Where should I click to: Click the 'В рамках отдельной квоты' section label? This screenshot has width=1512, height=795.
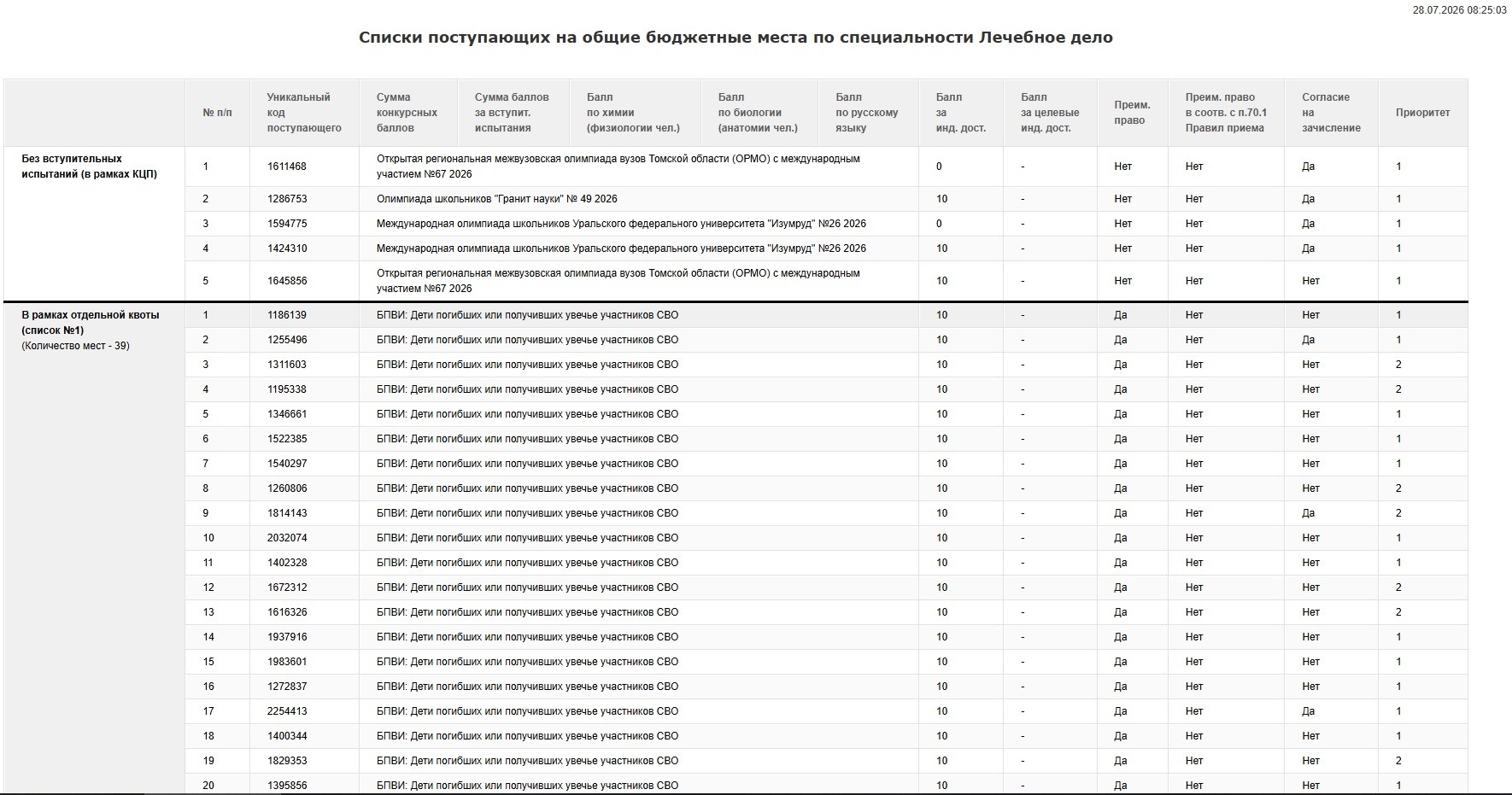coord(91,323)
